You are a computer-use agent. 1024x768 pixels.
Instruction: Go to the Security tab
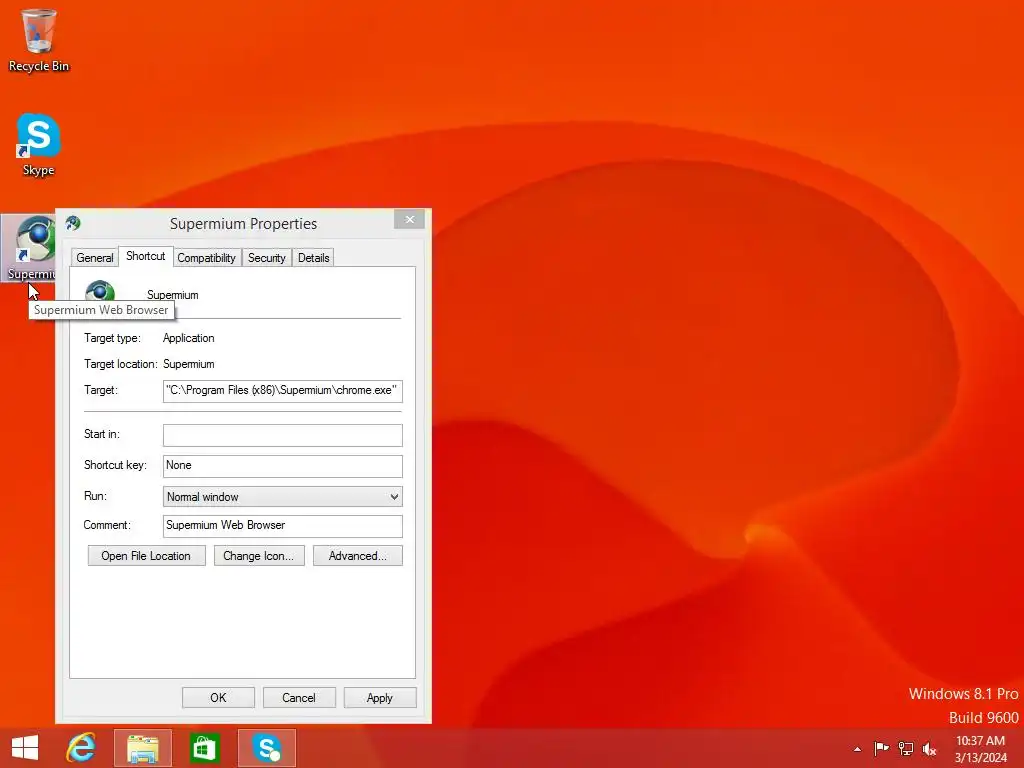(266, 258)
